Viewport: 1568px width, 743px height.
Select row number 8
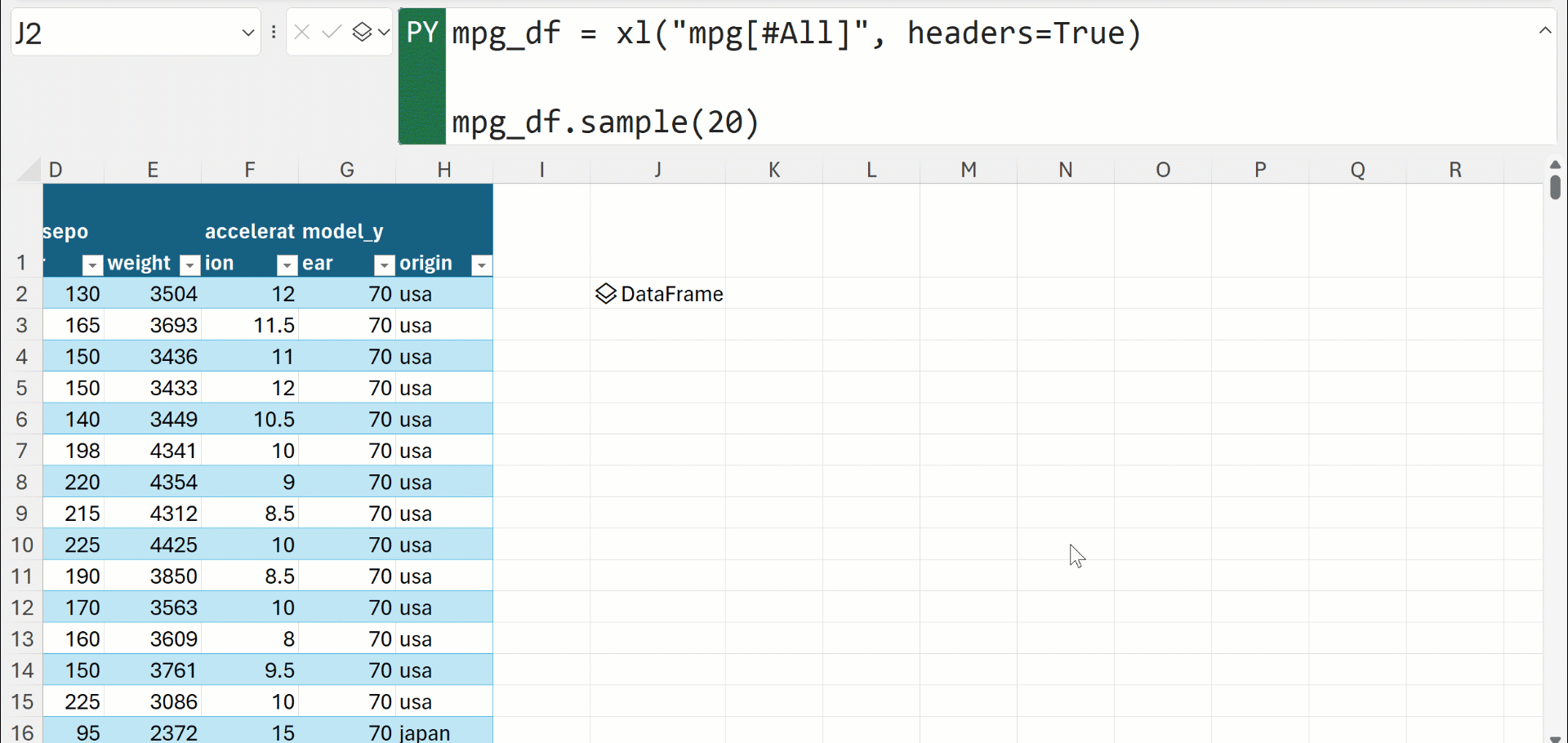point(21,482)
